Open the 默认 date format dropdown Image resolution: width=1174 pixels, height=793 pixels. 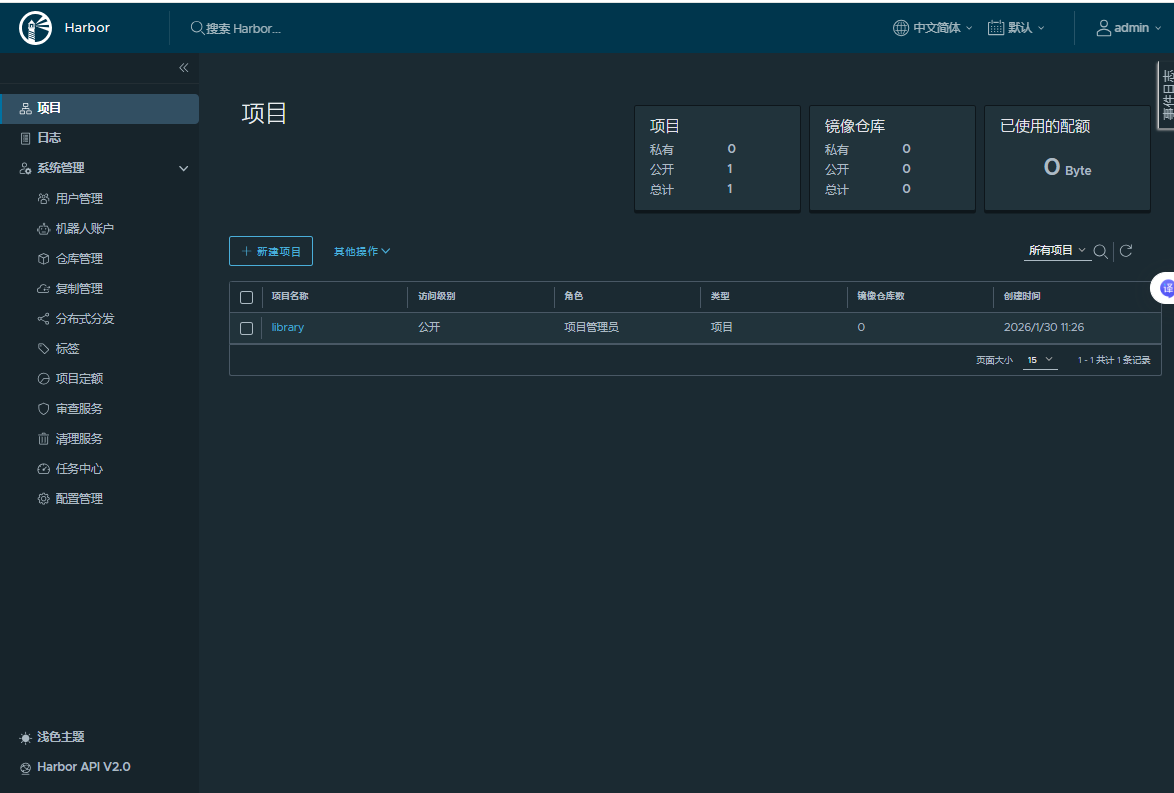1016,28
